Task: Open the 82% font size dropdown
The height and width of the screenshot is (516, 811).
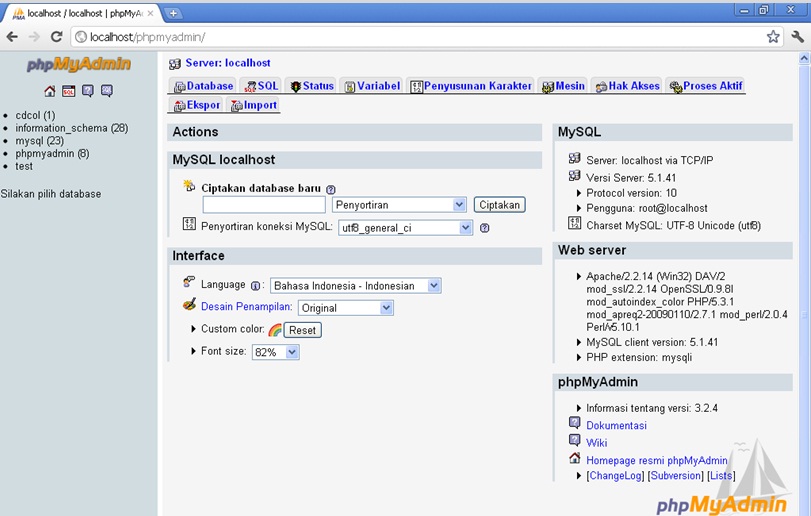Action: (x=276, y=353)
